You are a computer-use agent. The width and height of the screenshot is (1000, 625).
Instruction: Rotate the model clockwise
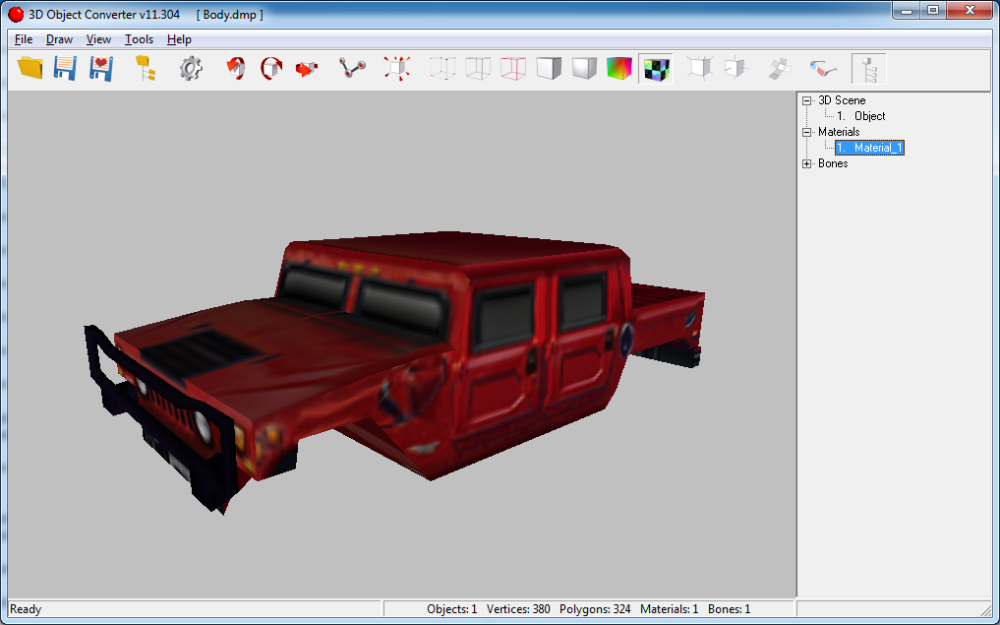coord(271,67)
